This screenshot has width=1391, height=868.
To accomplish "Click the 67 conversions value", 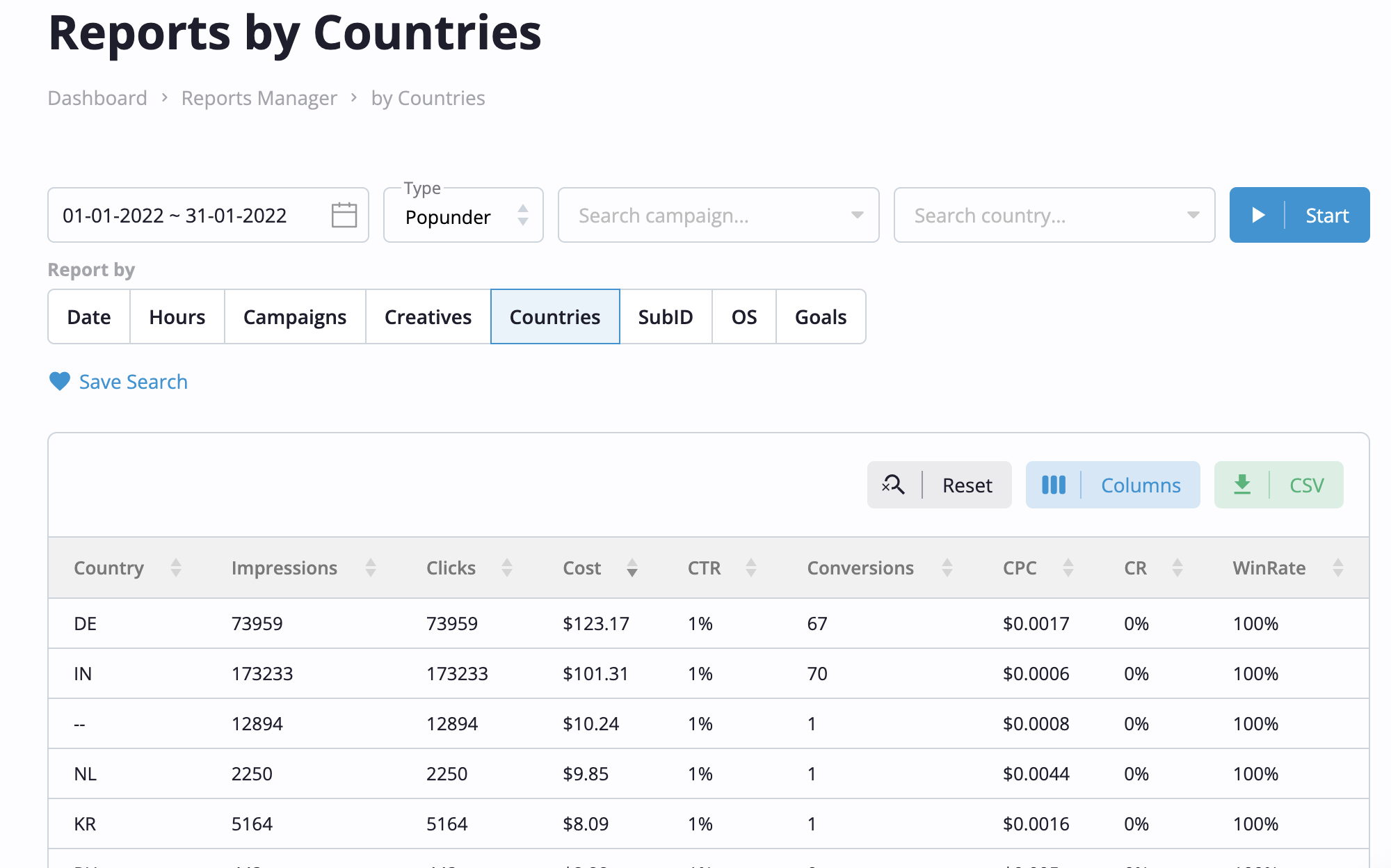I will pos(817,623).
